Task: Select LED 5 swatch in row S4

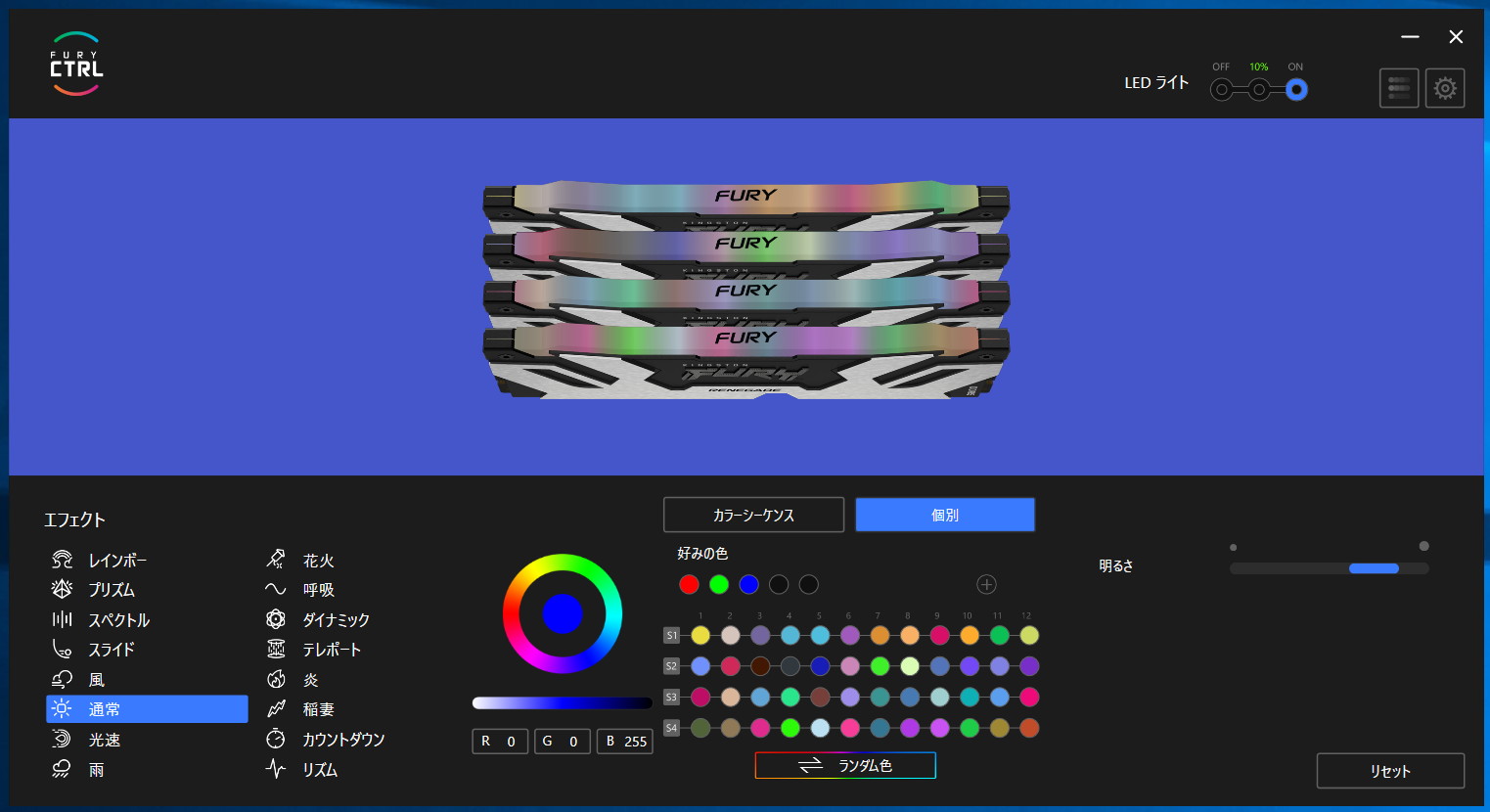Action: click(x=820, y=728)
